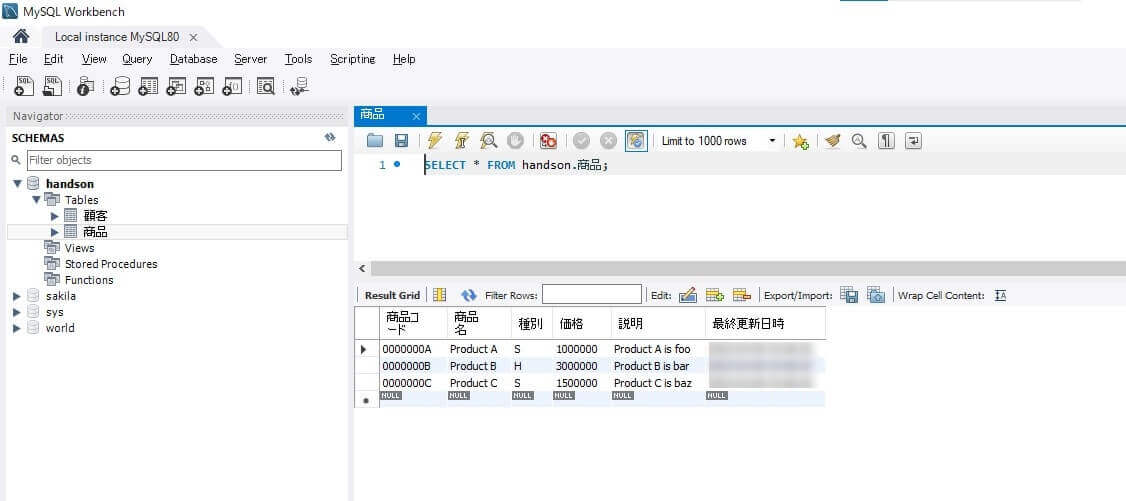Screen dimensions: 1126x501
Task: Open SQL script file icon
Action: pyautogui.click(x=52, y=86)
